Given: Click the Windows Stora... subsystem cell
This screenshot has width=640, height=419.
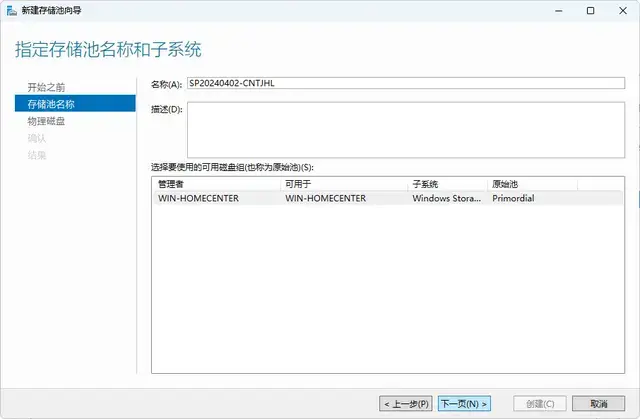Looking at the screenshot, I should pos(447,198).
